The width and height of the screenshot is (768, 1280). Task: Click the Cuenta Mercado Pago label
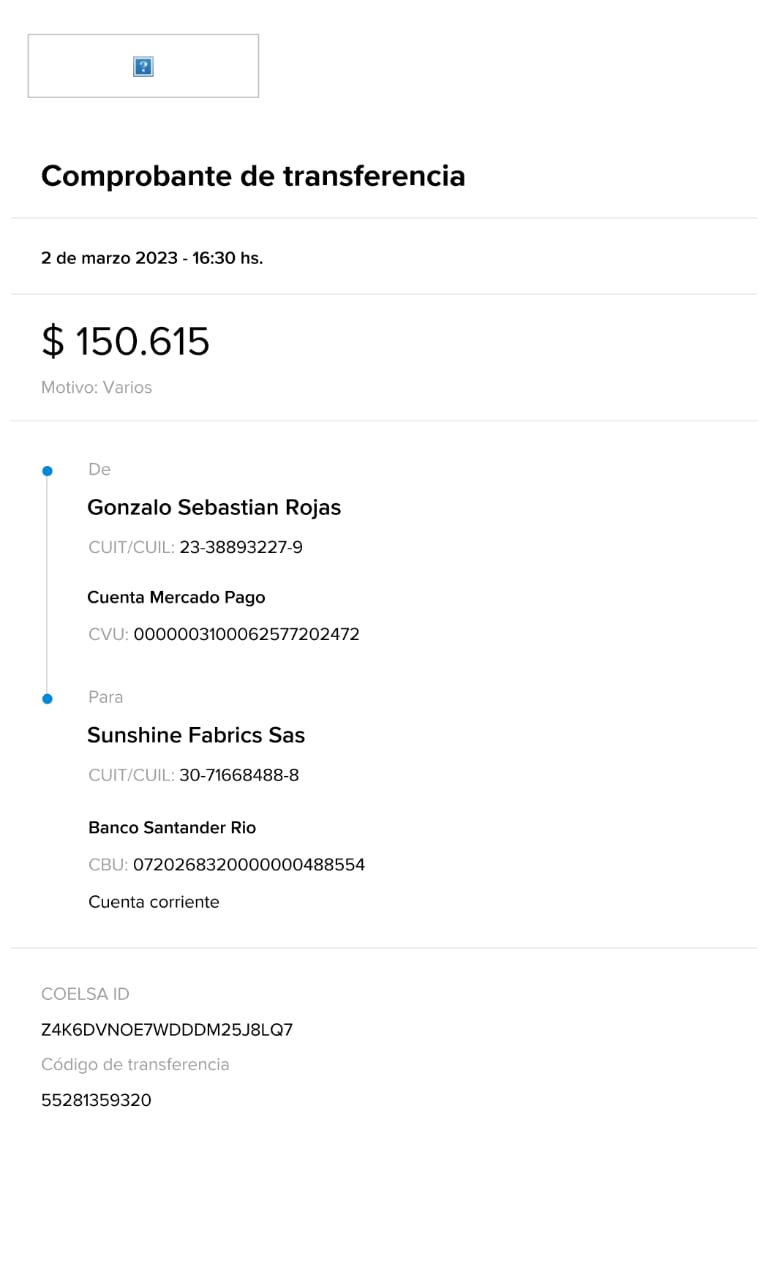coord(176,597)
